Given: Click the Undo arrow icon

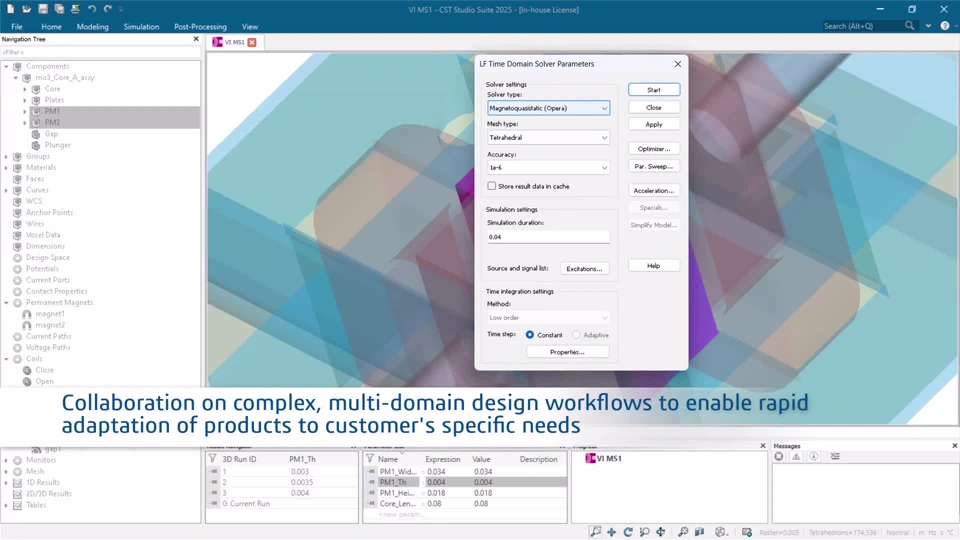Looking at the screenshot, I should (91, 9).
